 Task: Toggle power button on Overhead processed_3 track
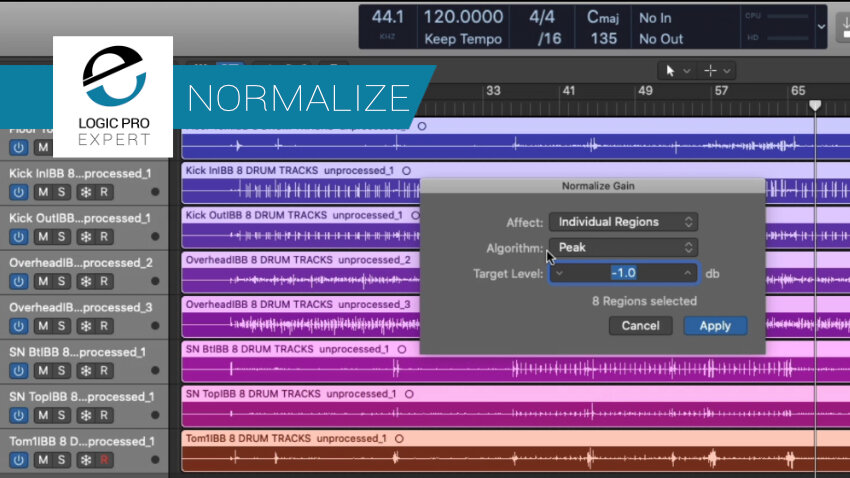pyautogui.click(x=18, y=326)
